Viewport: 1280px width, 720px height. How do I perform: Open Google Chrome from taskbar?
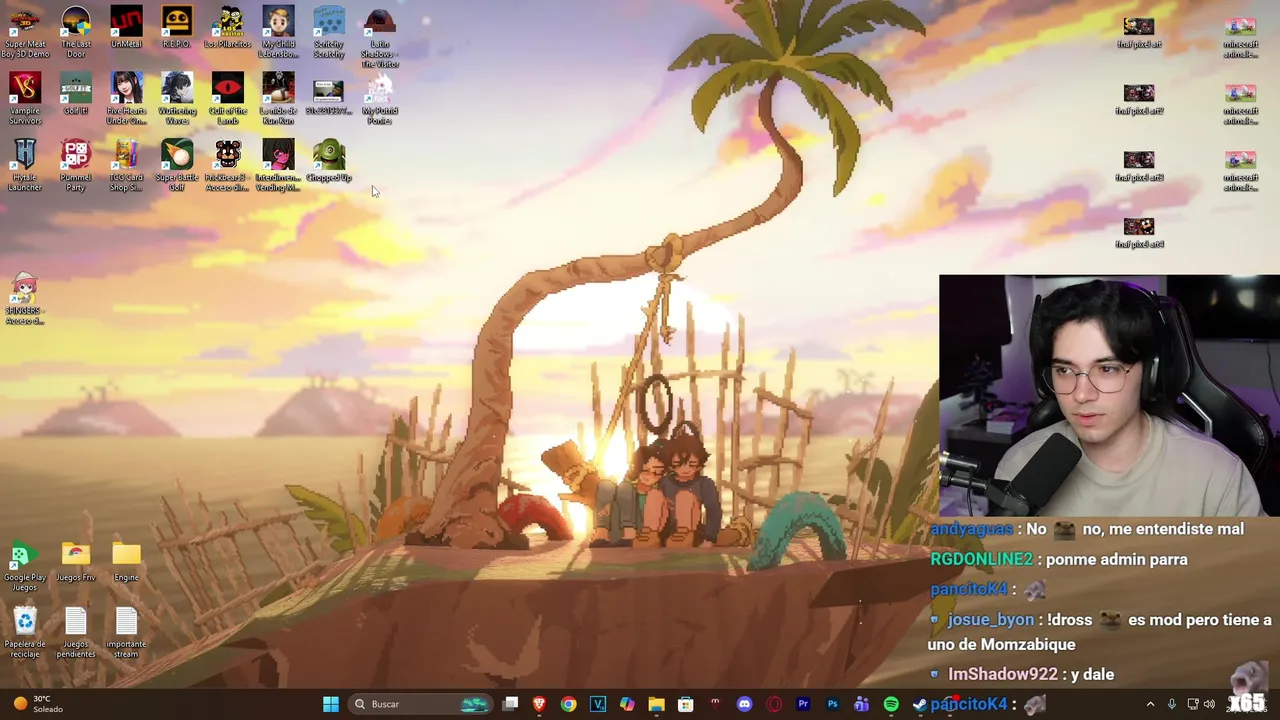click(568, 704)
